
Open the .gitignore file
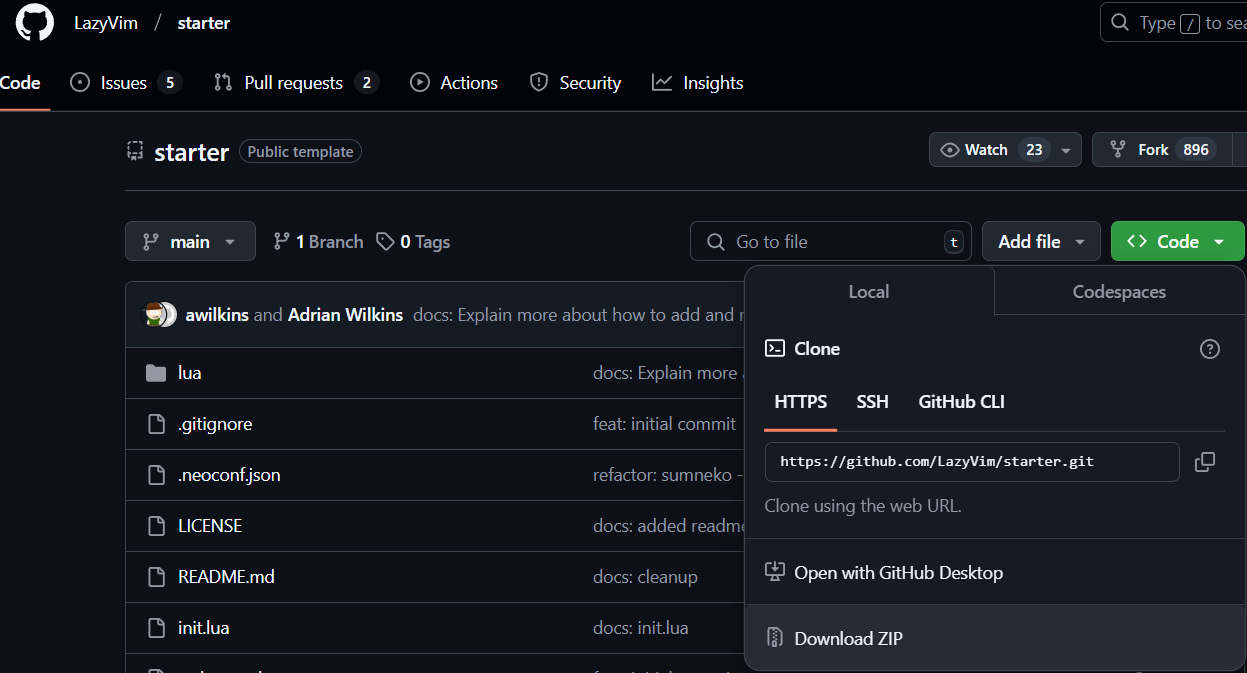tap(215, 424)
